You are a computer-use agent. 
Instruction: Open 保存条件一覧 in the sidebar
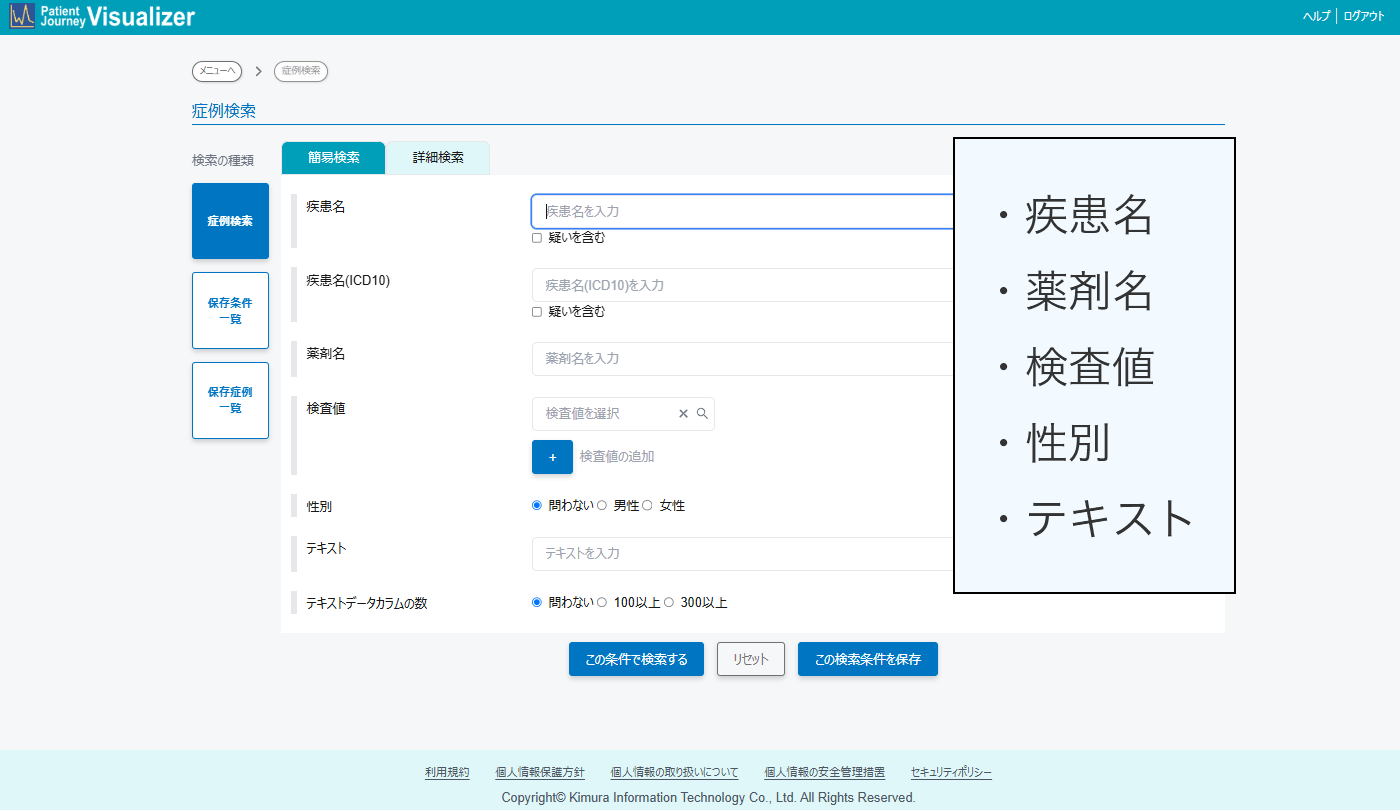(230, 311)
